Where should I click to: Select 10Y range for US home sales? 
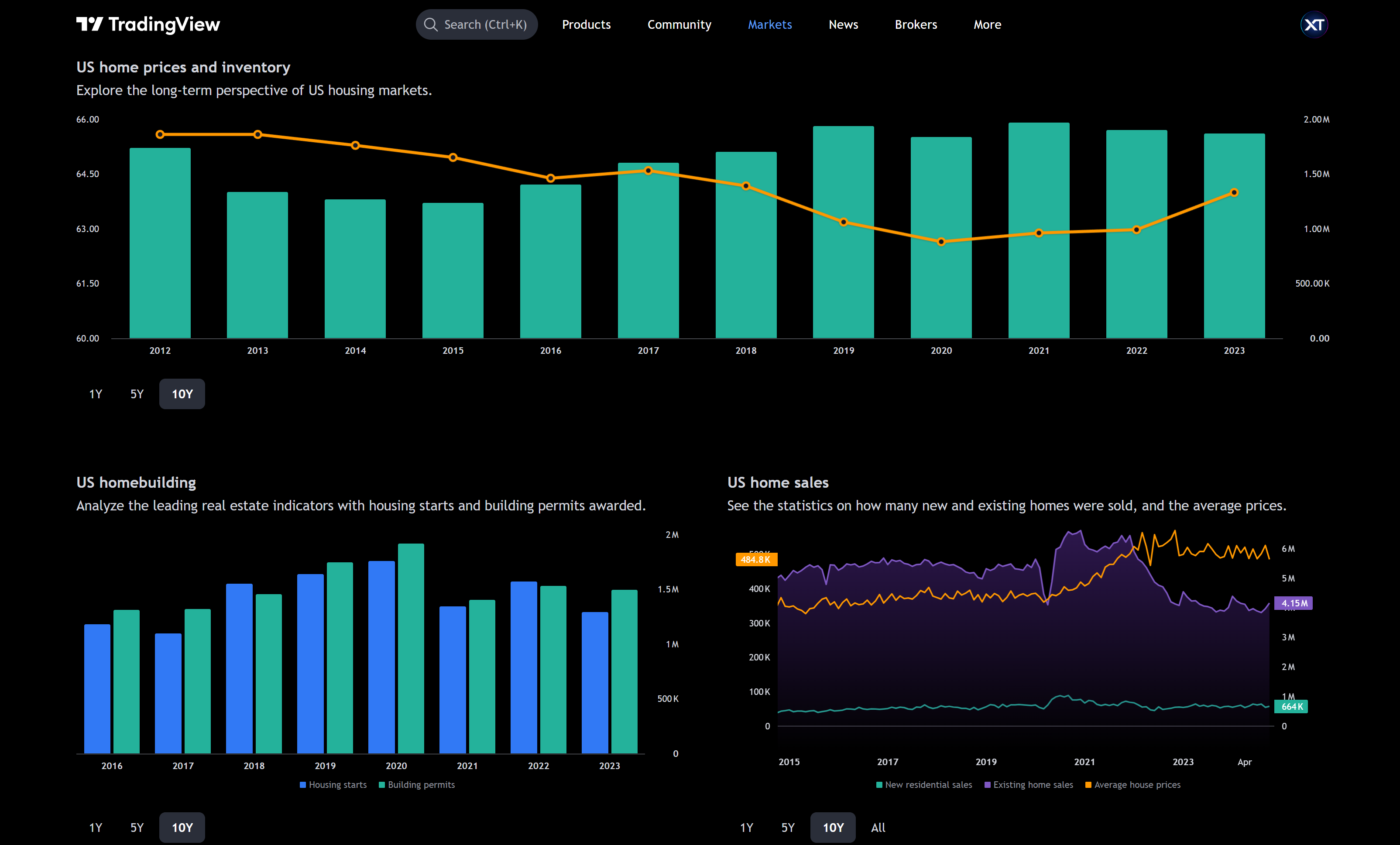coord(833,828)
